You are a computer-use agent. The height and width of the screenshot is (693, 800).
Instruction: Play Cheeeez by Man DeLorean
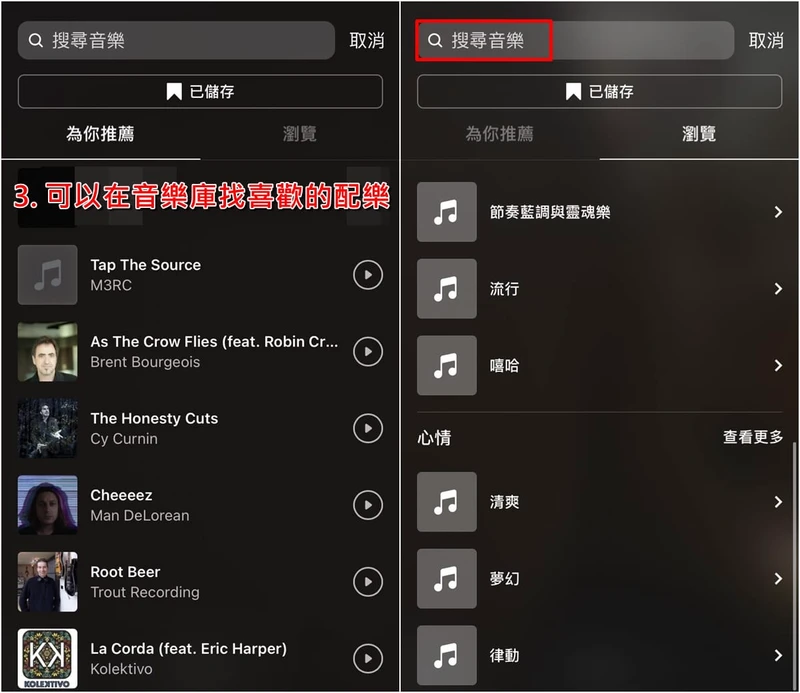click(x=368, y=505)
